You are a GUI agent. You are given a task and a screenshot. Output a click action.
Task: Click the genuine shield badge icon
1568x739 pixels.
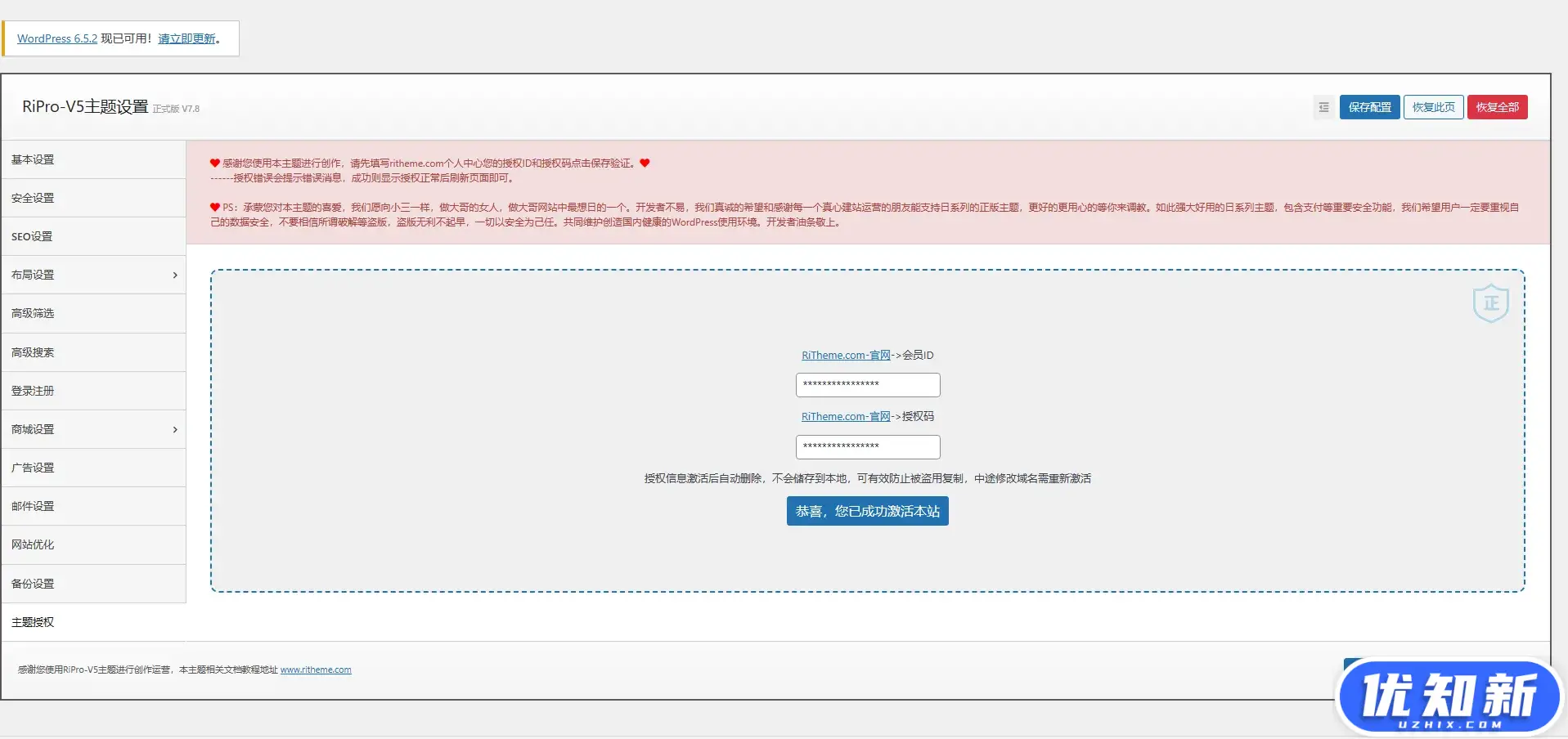click(1491, 303)
